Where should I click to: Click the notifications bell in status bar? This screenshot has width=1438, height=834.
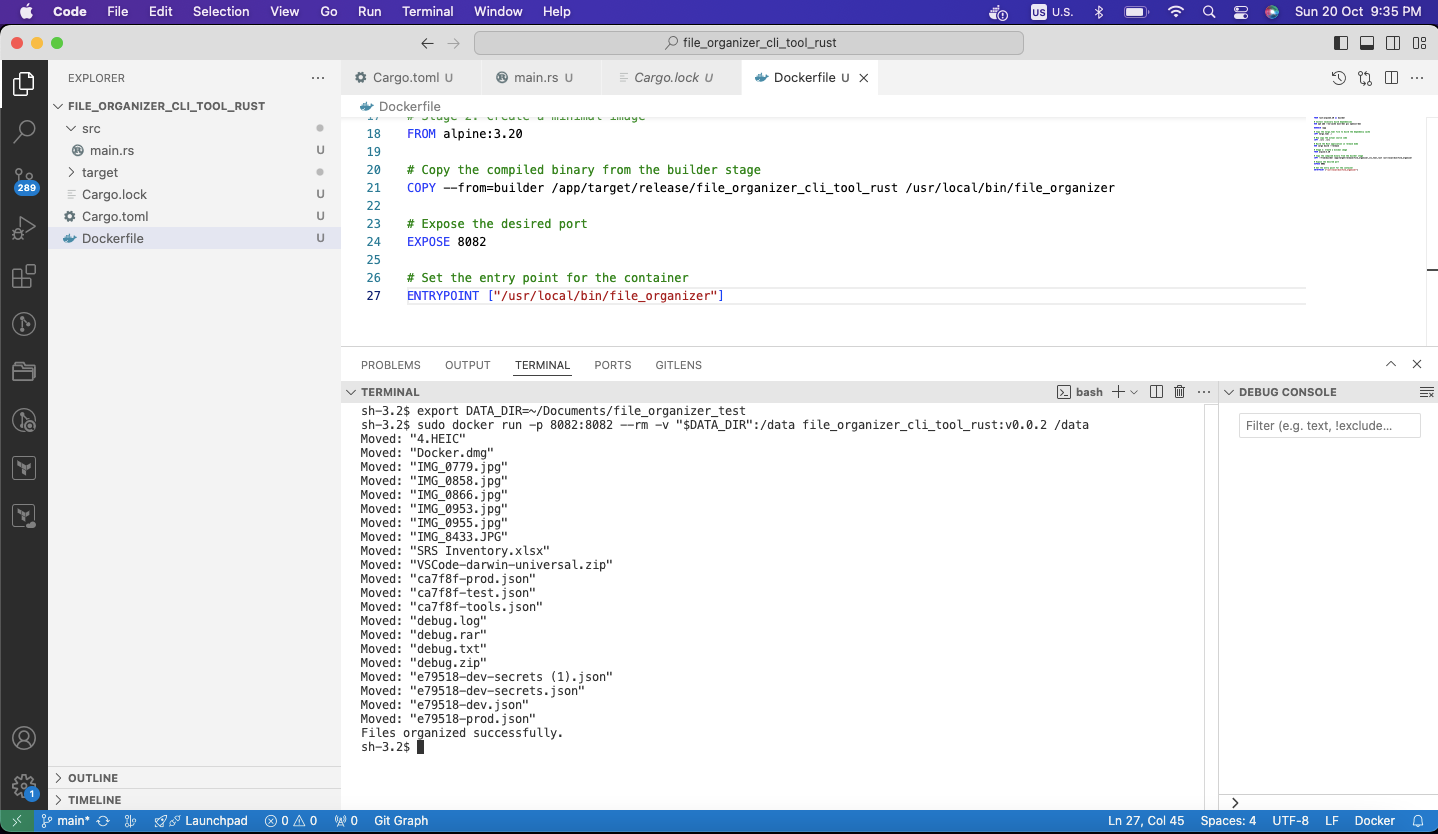(1417, 821)
